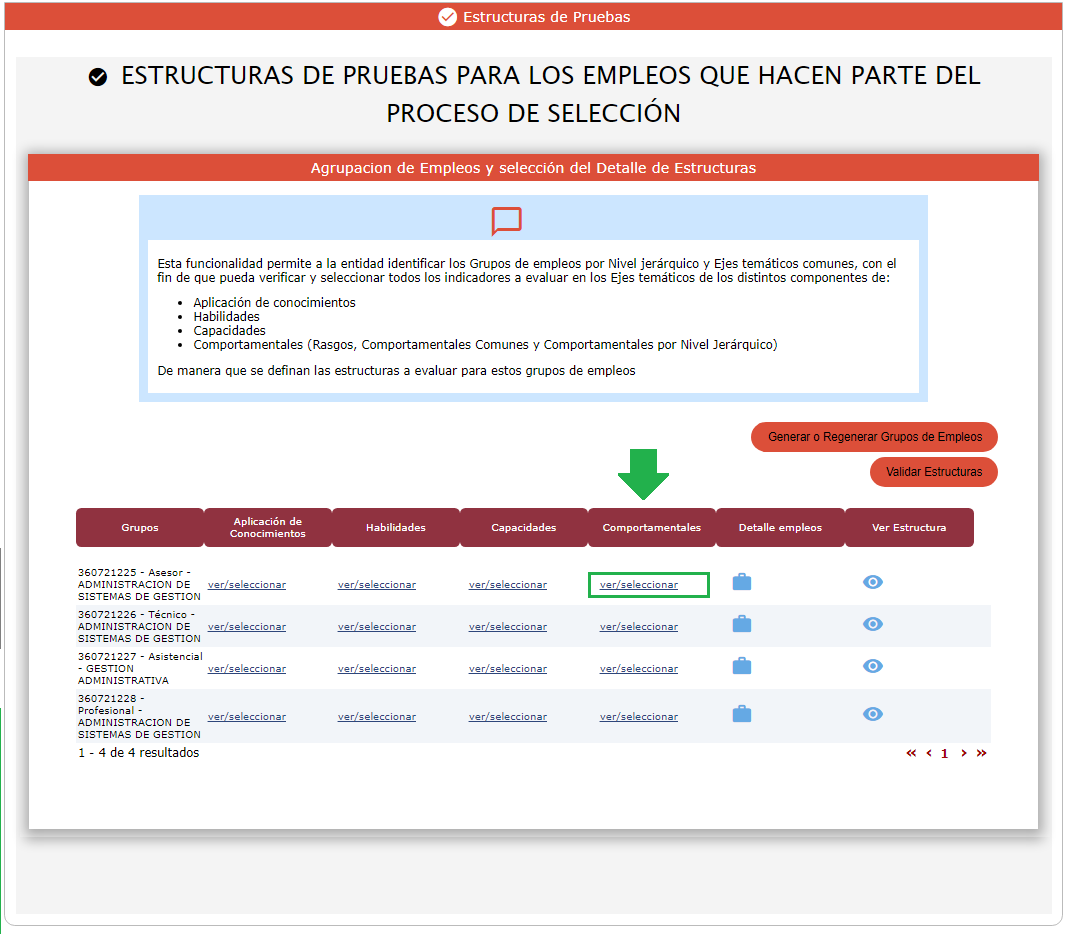View structure eye icon for Asistencial group
This screenshot has width=1069, height=934.
pos(872,666)
